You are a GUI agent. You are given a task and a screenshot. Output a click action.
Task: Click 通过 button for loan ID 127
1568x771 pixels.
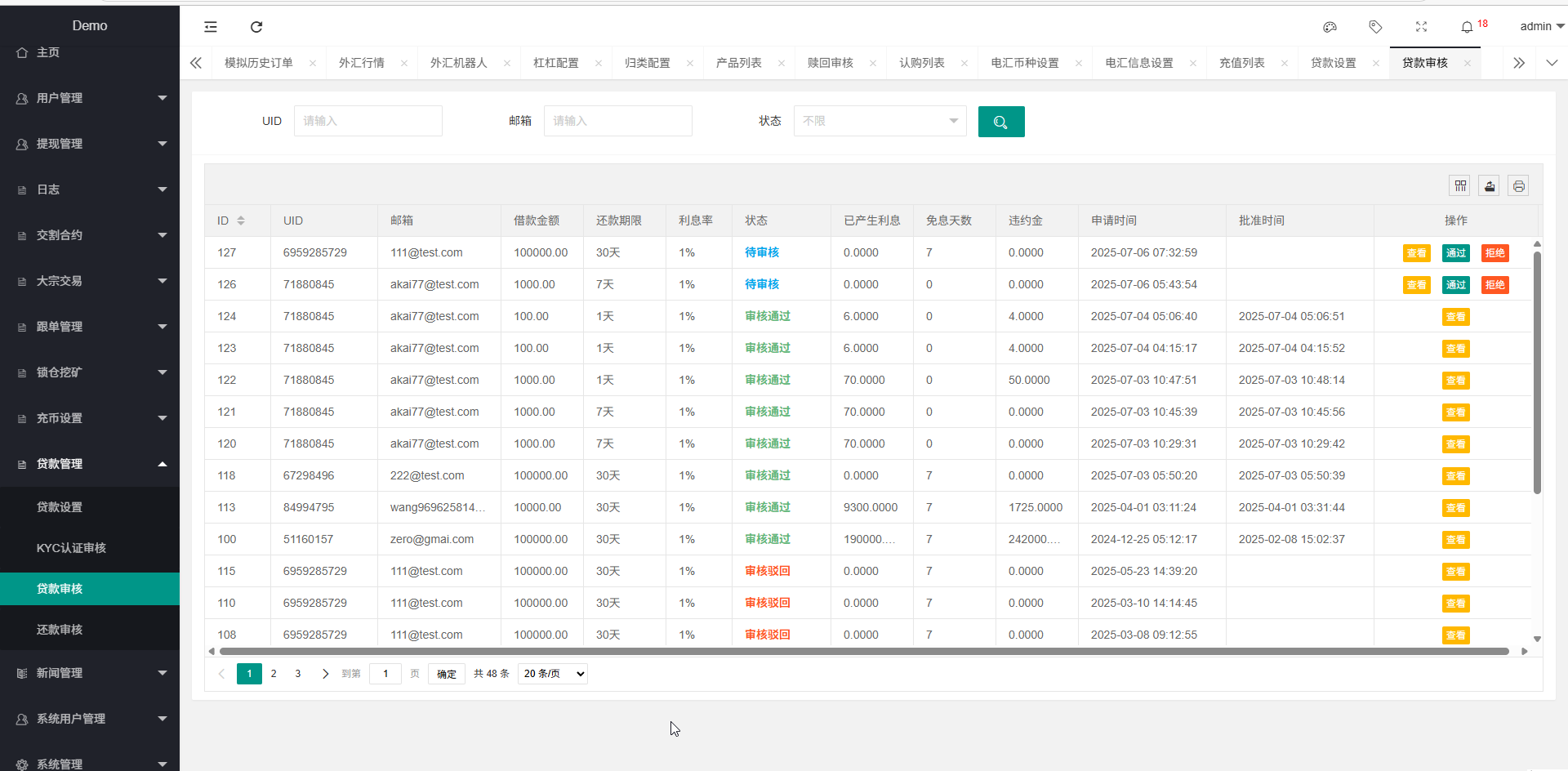(x=1455, y=253)
